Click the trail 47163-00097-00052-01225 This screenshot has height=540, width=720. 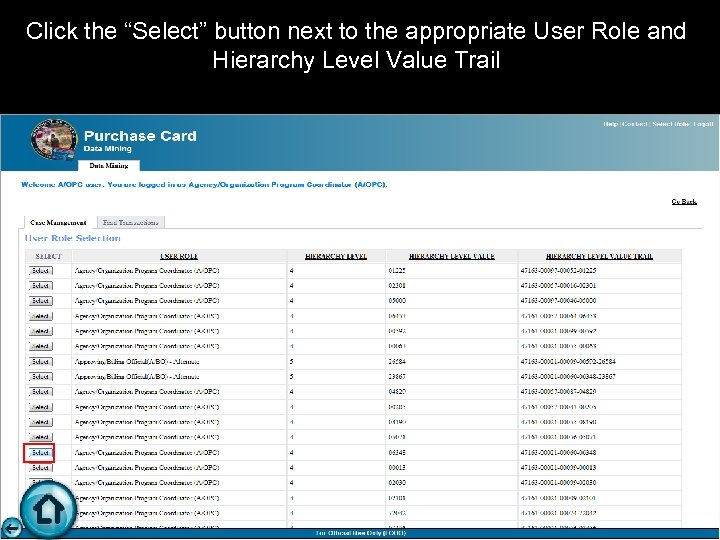558,271
